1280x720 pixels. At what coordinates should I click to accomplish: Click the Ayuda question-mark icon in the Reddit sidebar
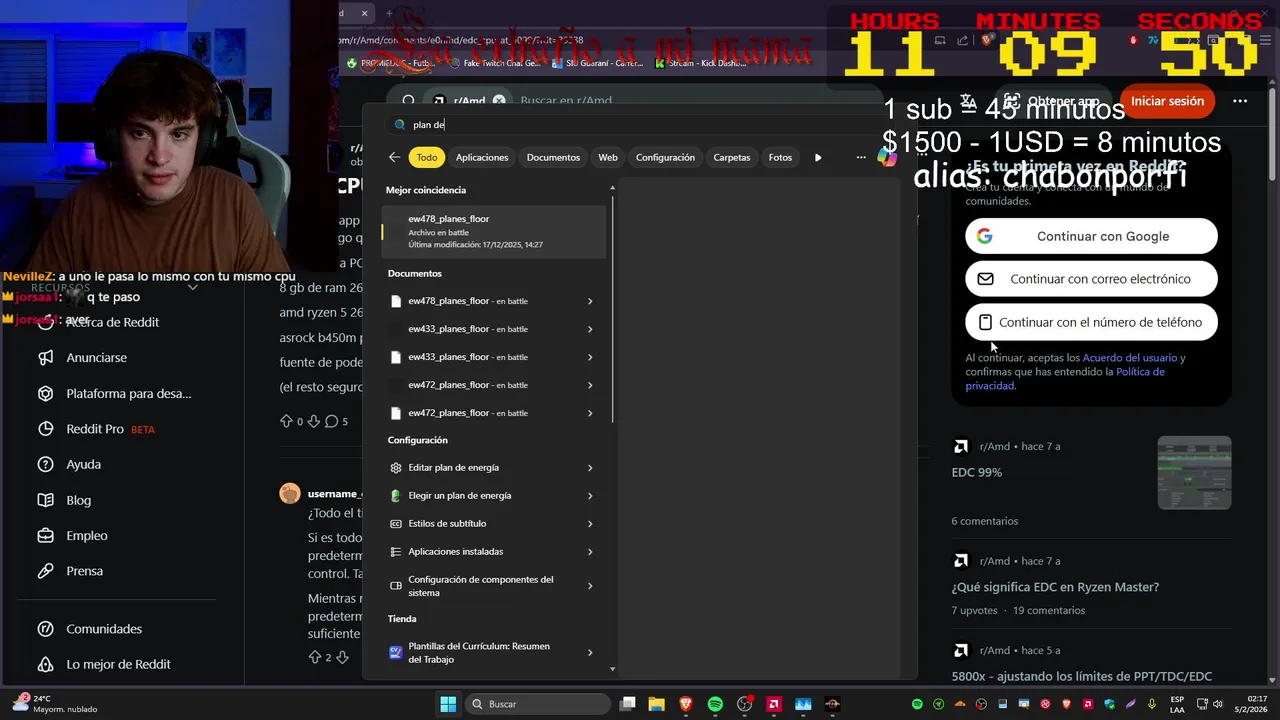pyautogui.click(x=45, y=464)
